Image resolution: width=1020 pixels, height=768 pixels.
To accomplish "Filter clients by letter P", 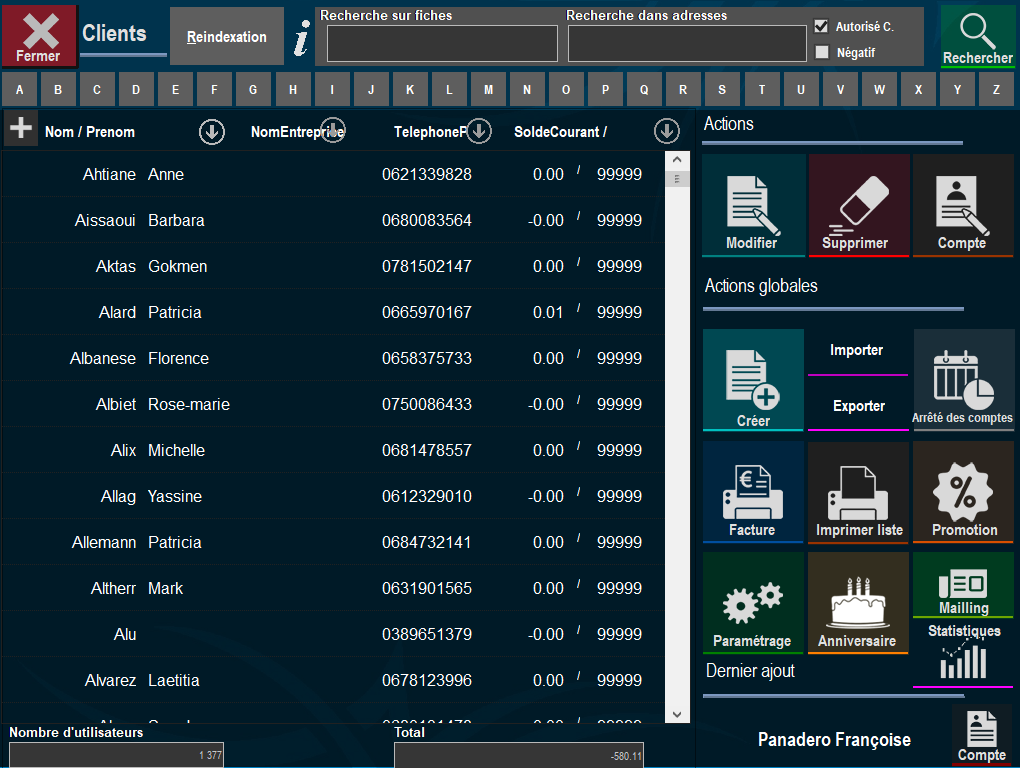I will 605,89.
